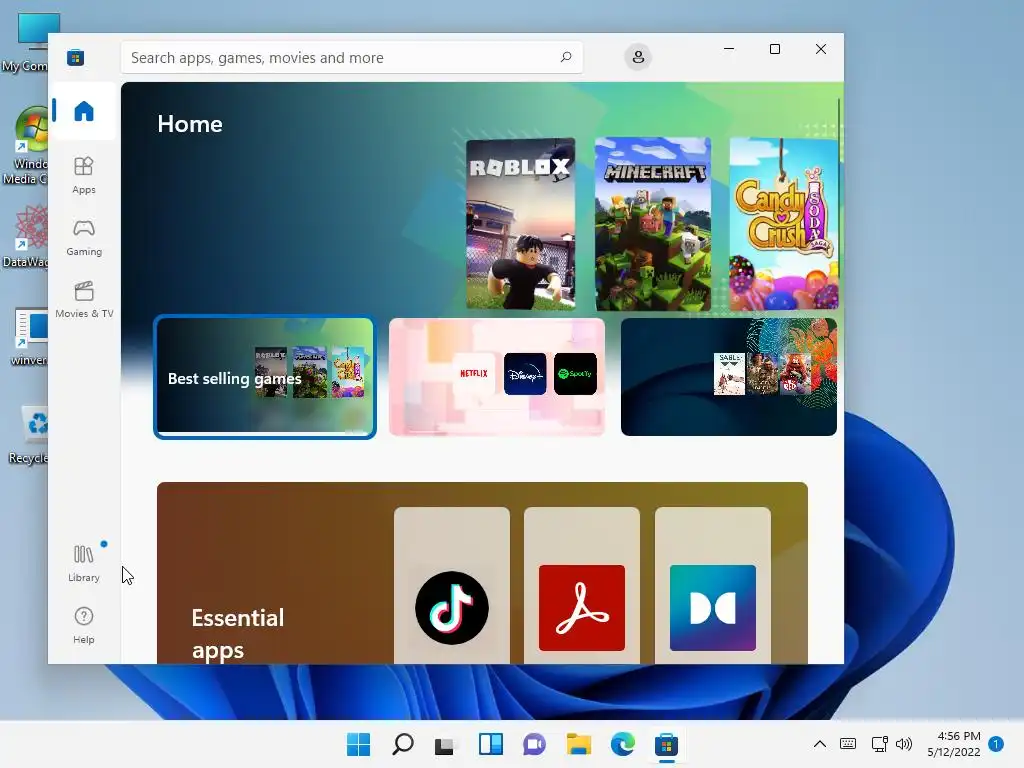The image size is (1024, 768).
Task: Select the Windows Media Center desktop shortcut
Action: 26,146
